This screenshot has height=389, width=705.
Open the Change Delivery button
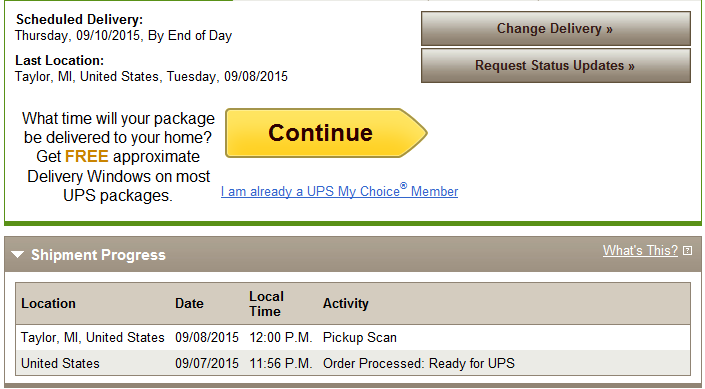pos(556,29)
